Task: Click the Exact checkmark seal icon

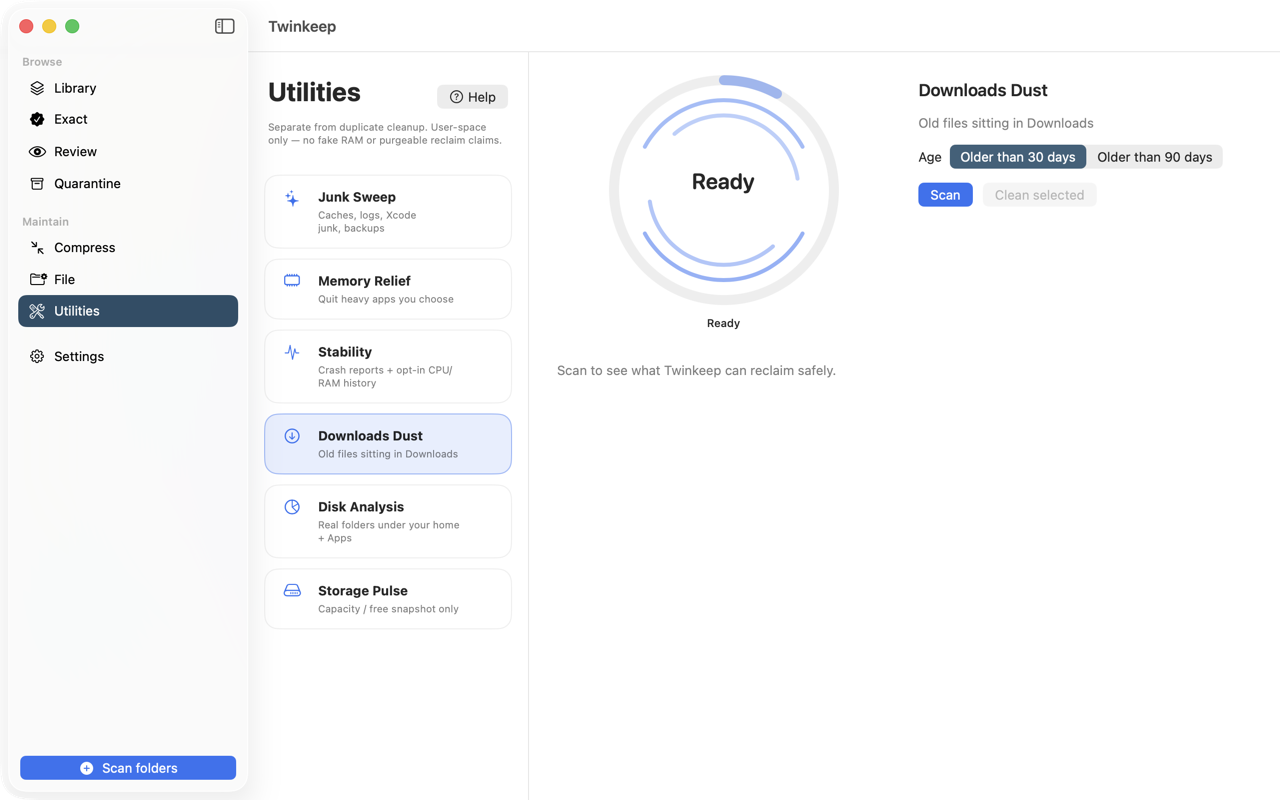Action: coord(37,119)
